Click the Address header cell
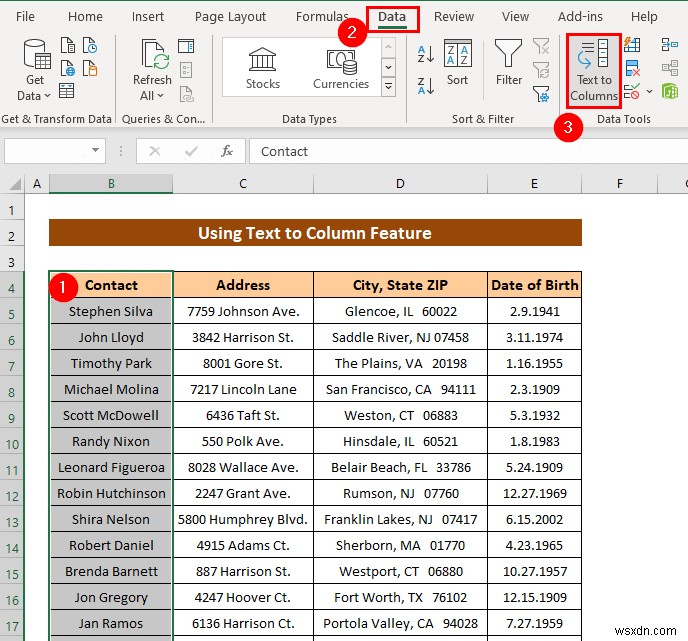The height and width of the screenshot is (641, 688). click(x=243, y=285)
